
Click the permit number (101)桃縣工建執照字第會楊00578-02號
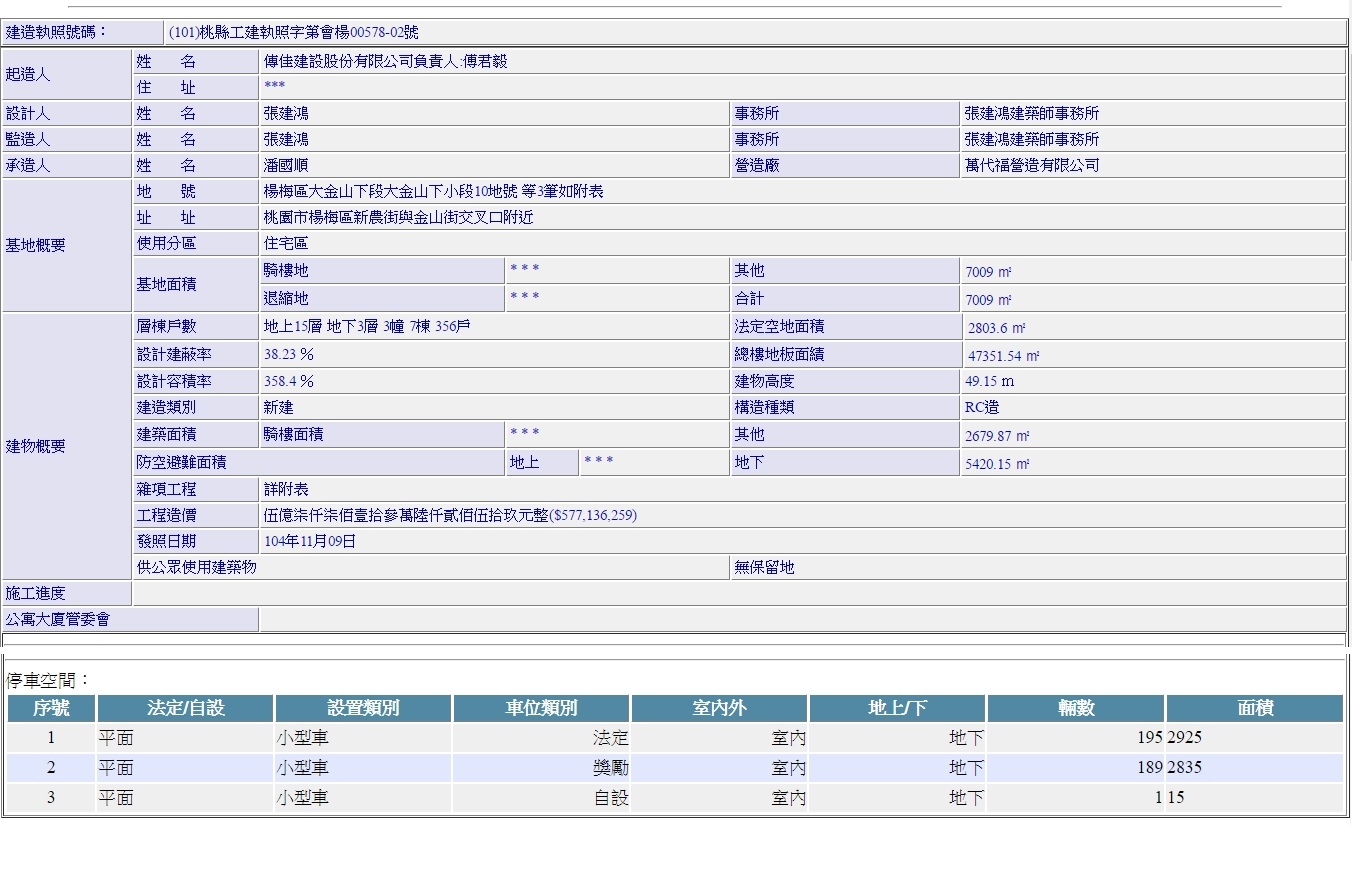coord(294,32)
